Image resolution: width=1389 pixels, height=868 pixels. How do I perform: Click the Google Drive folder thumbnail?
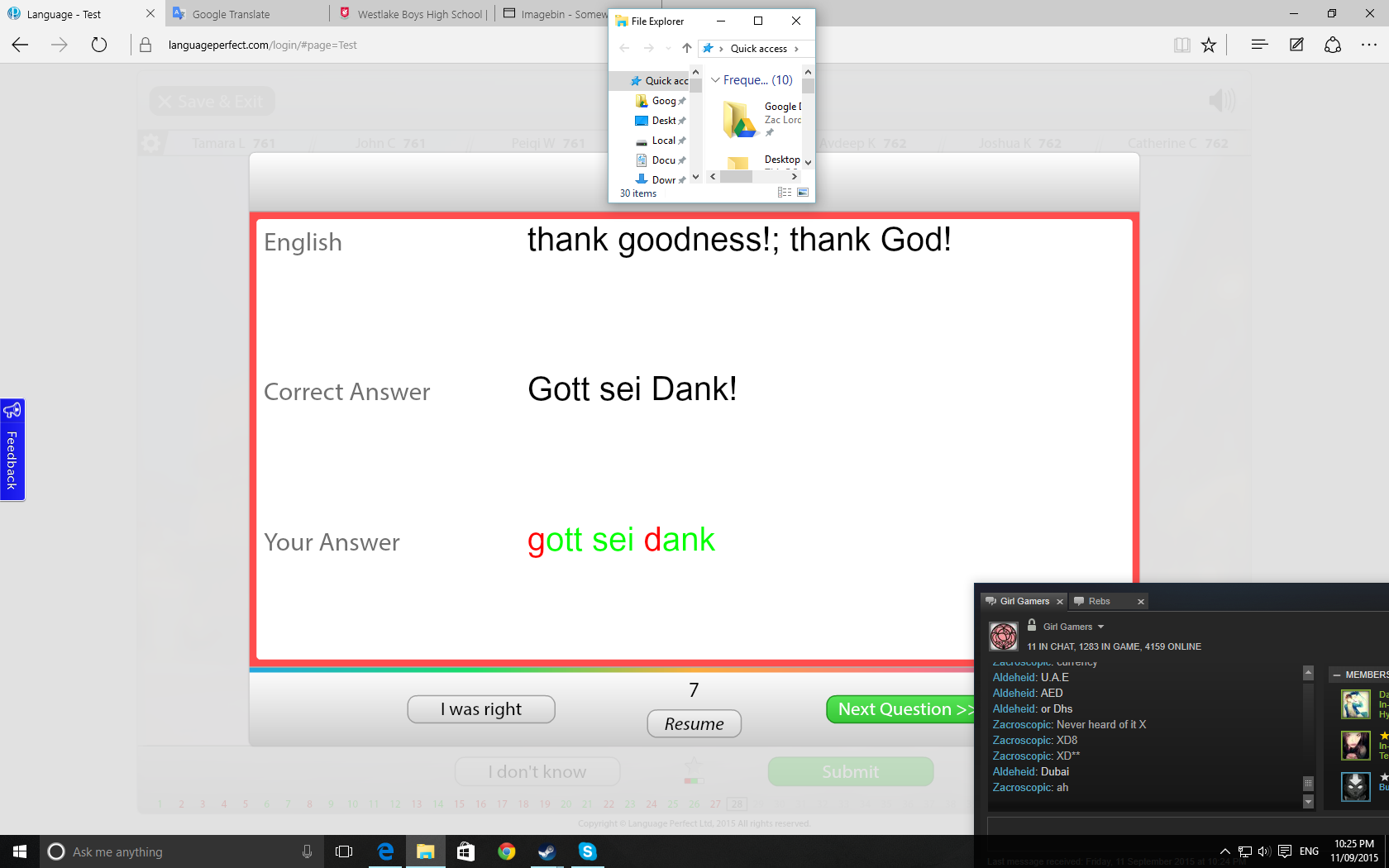tap(739, 119)
